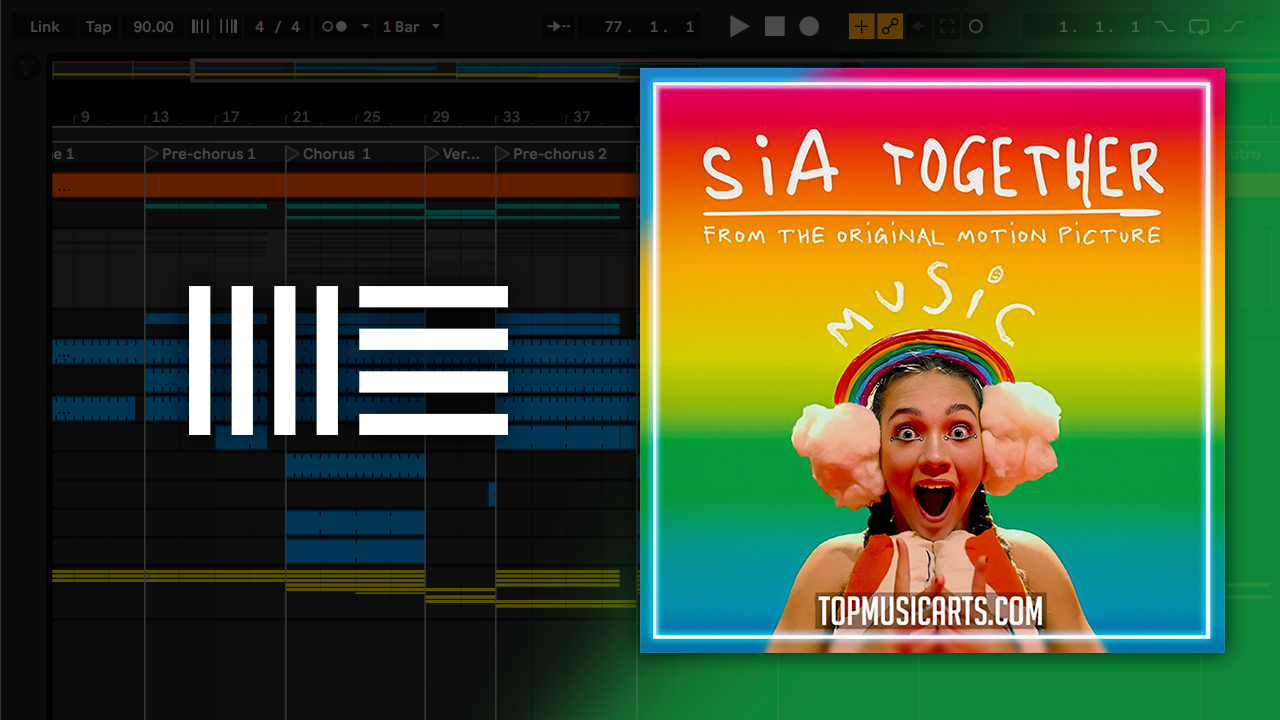Open the 1 Bar quantization dropdown
1280x720 pixels.
tap(411, 27)
